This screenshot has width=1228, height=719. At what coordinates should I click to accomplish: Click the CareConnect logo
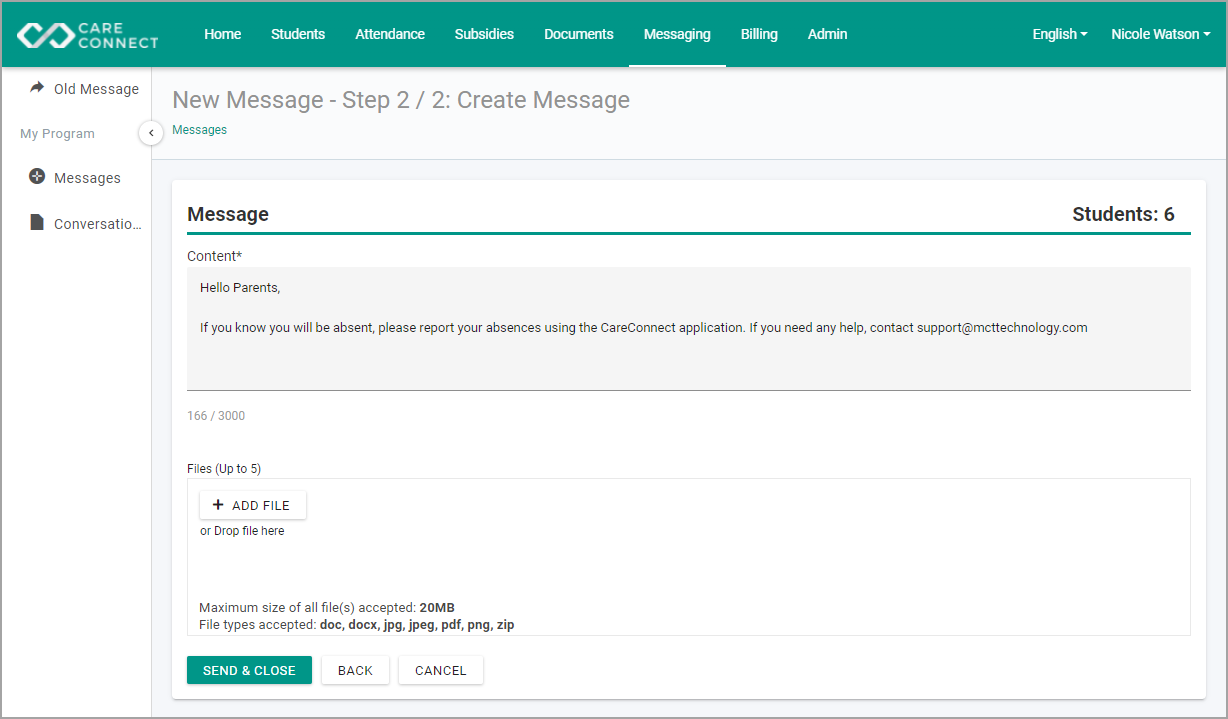tap(88, 34)
